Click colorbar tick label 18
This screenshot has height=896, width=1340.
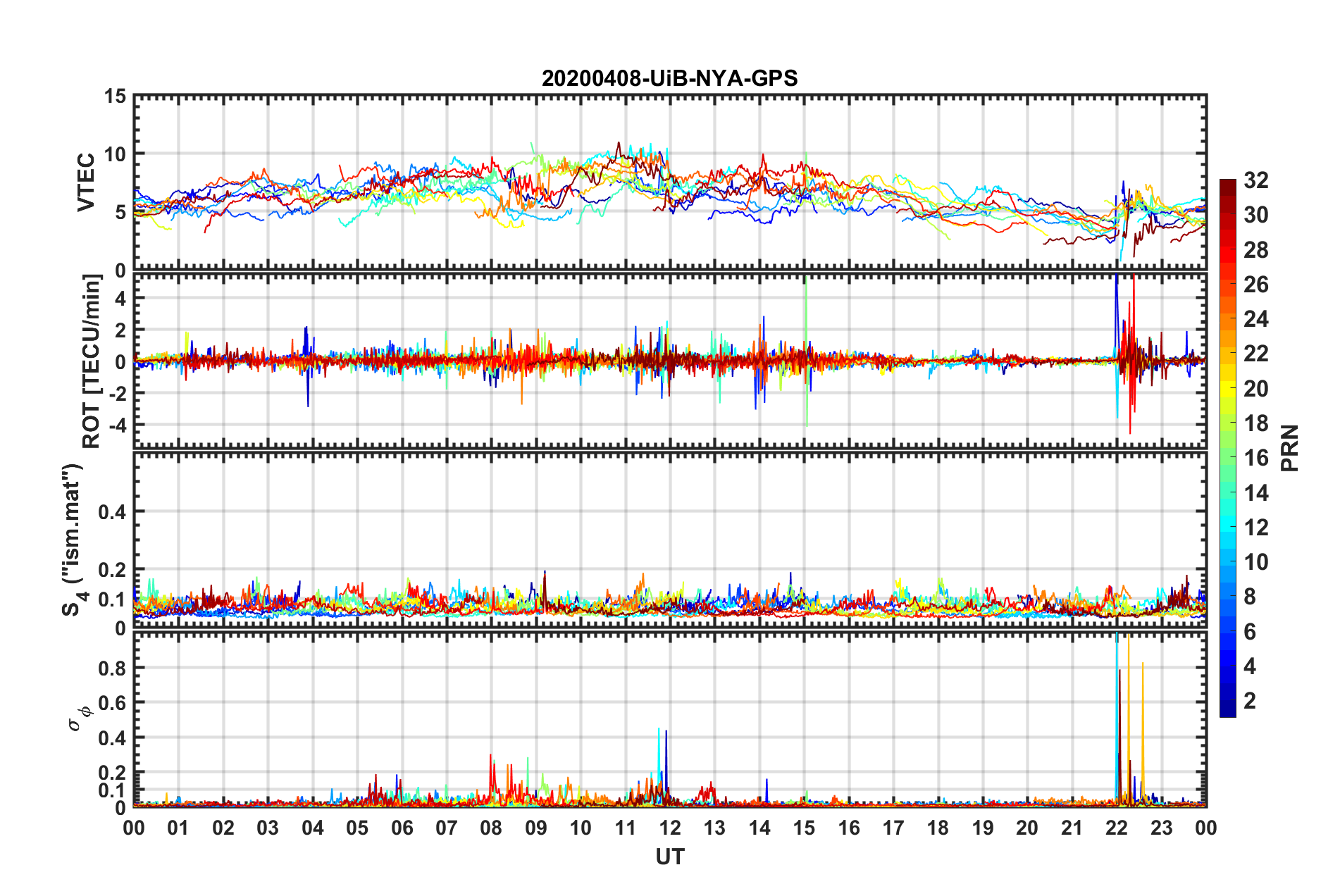pyautogui.click(x=1255, y=423)
